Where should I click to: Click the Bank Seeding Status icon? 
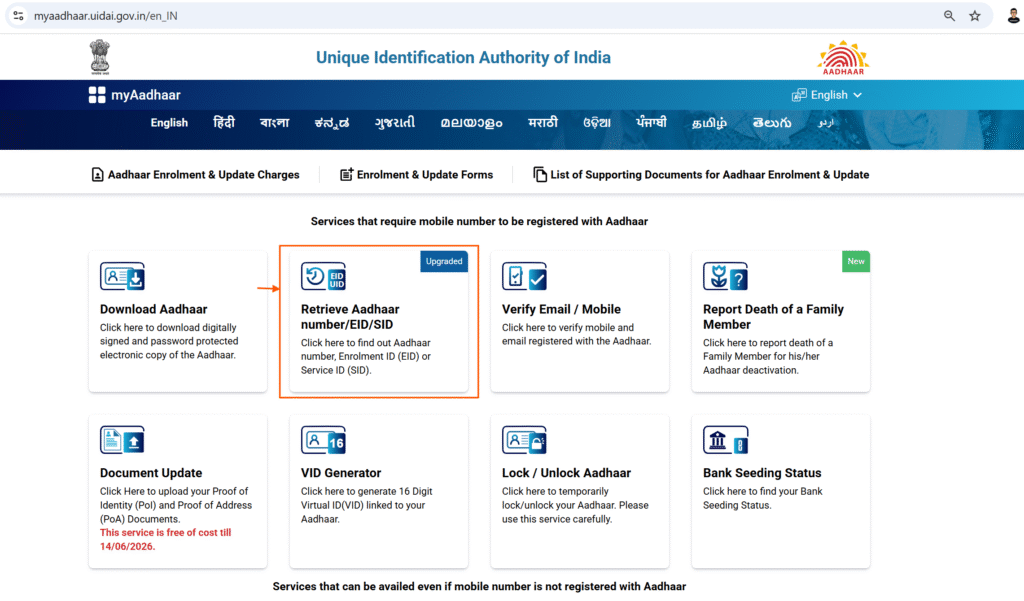pyautogui.click(x=726, y=440)
